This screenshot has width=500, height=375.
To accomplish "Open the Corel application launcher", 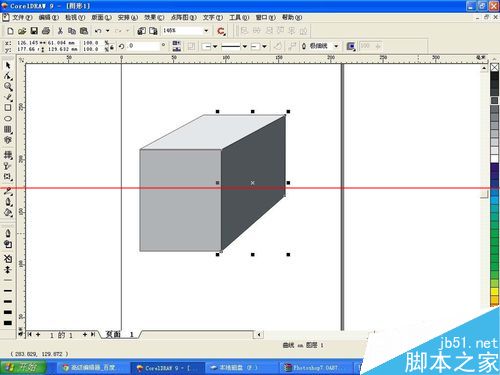I will pos(221,31).
